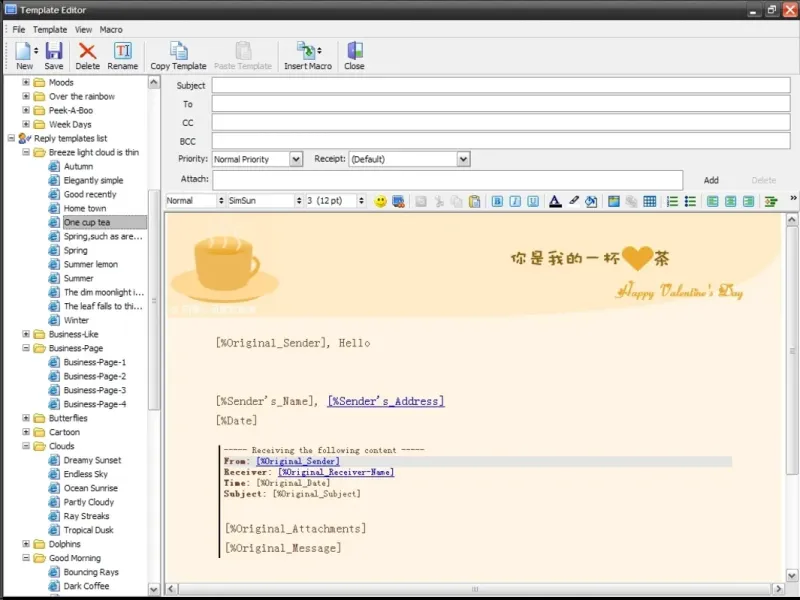Insert a table using the grid icon
Screen dimensions: 800x600
pos(650,201)
